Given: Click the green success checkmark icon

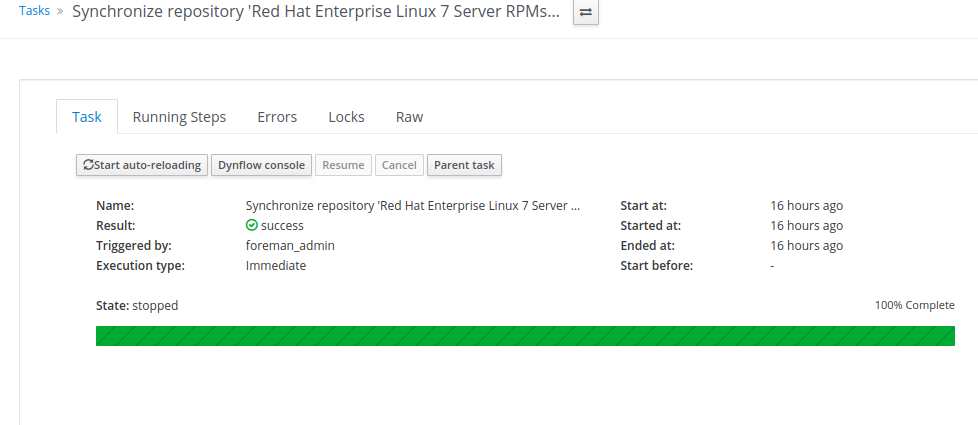Looking at the screenshot, I should (x=252, y=225).
